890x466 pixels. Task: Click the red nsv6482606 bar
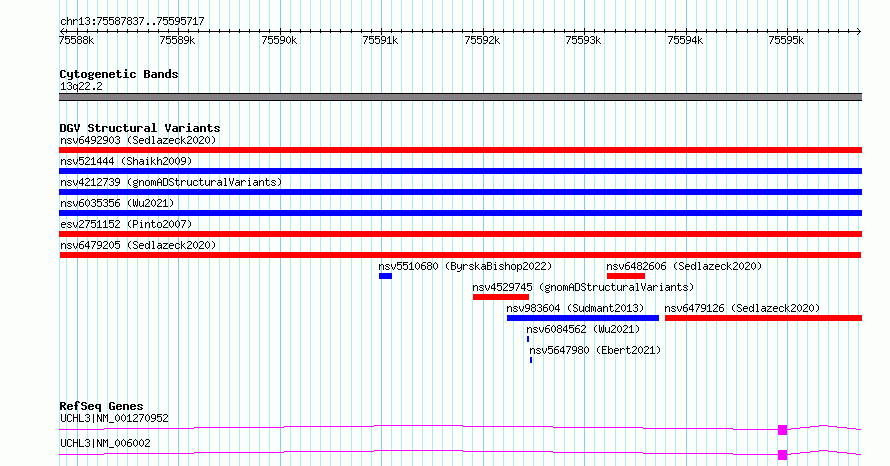[x=625, y=276]
